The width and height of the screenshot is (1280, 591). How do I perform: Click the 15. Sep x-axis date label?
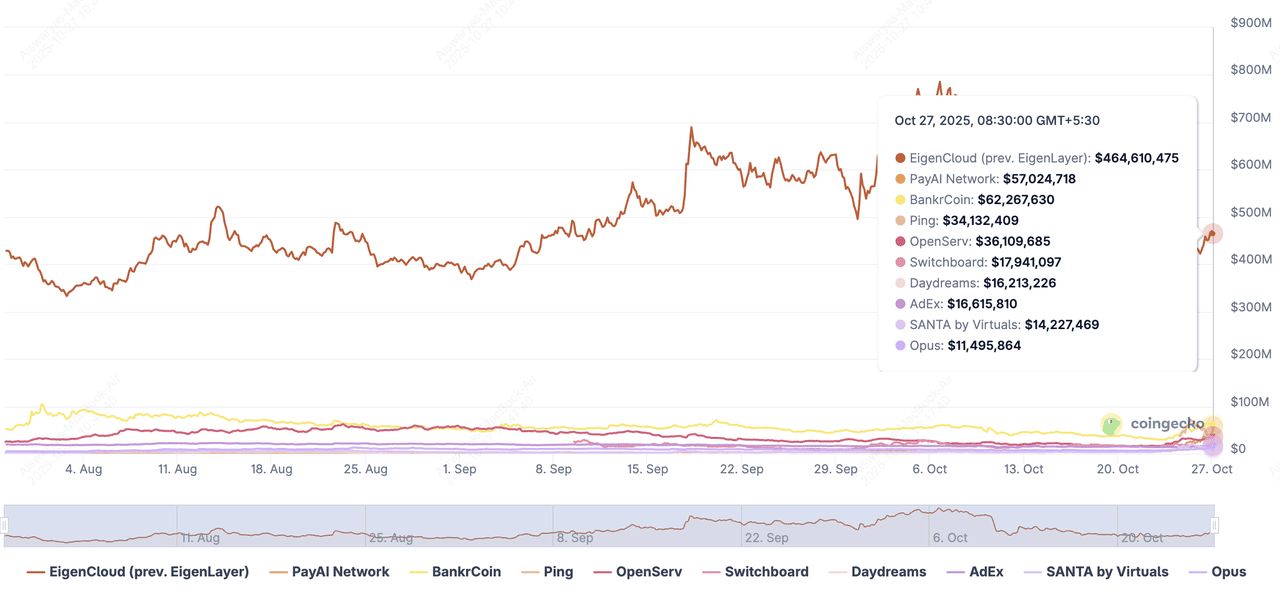(x=647, y=469)
